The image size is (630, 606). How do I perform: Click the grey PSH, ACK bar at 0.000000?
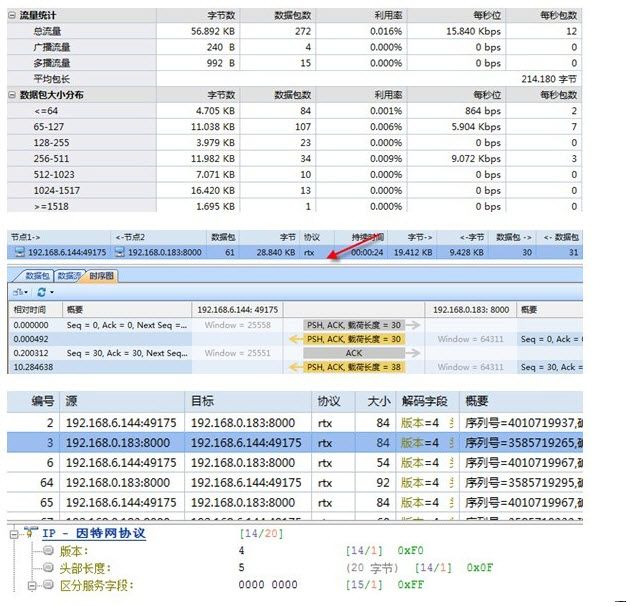click(x=354, y=325)
